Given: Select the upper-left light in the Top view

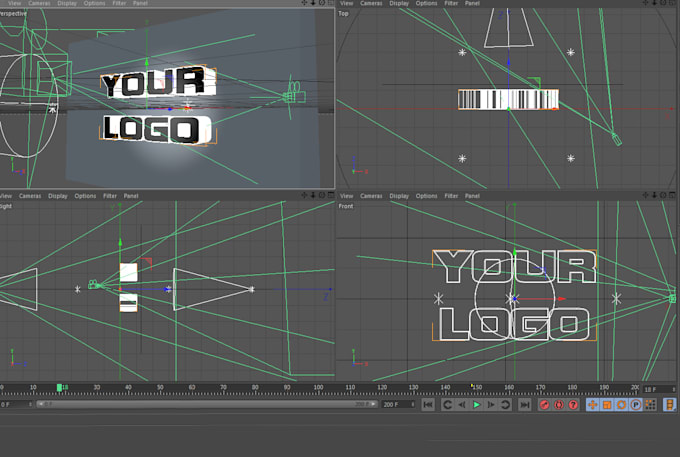Looking at the screenshot, I should (462, 52).
